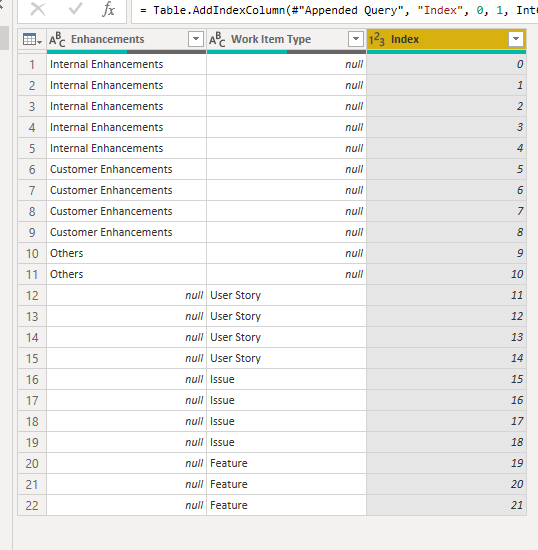Click Internal Enhancements cell in row 3
Screen dimensions: 538x550
[126, 106]
